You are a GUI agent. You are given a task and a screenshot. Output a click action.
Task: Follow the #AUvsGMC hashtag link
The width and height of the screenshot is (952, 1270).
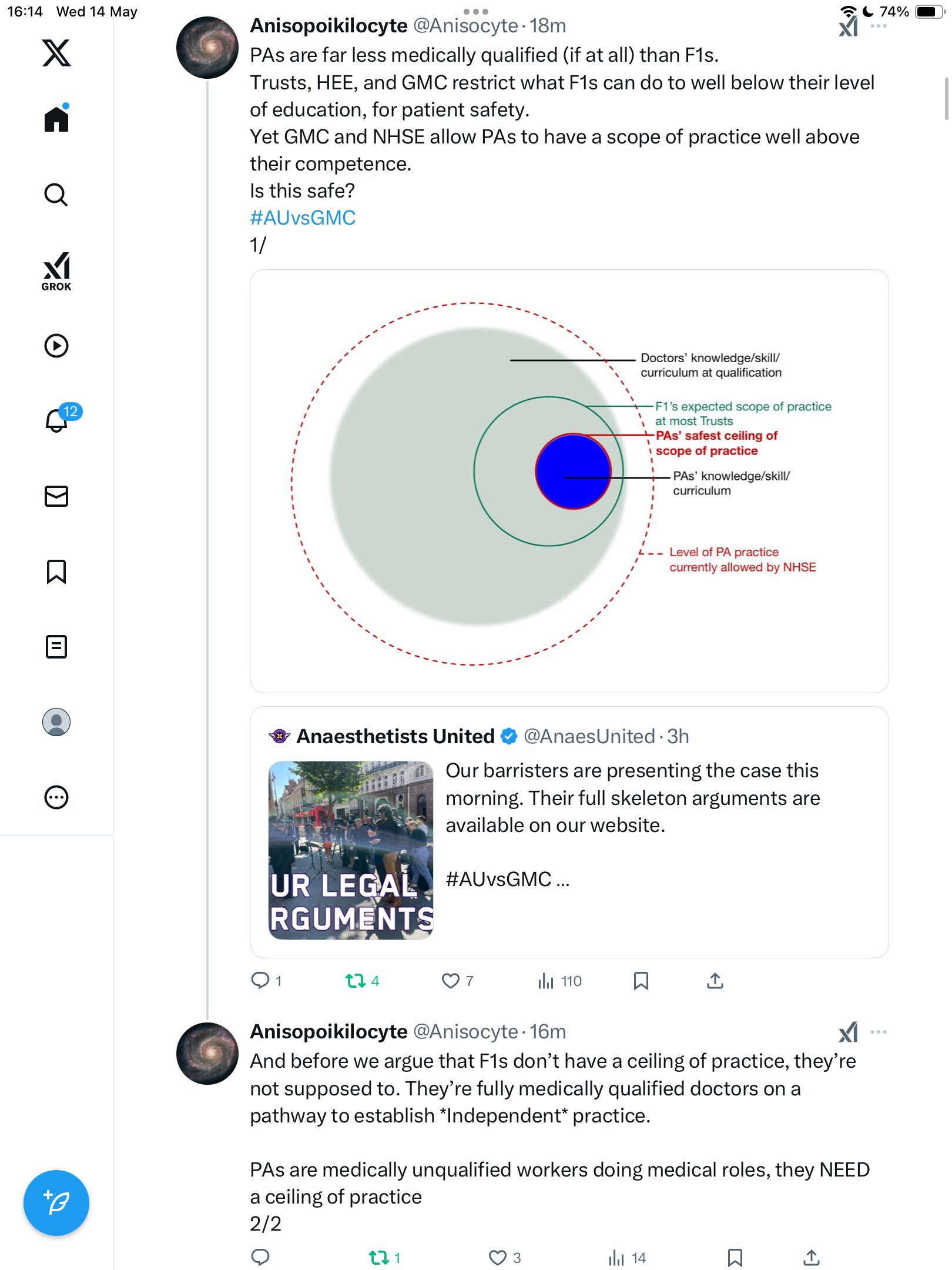pyautogui.click(x=303, y=218)
